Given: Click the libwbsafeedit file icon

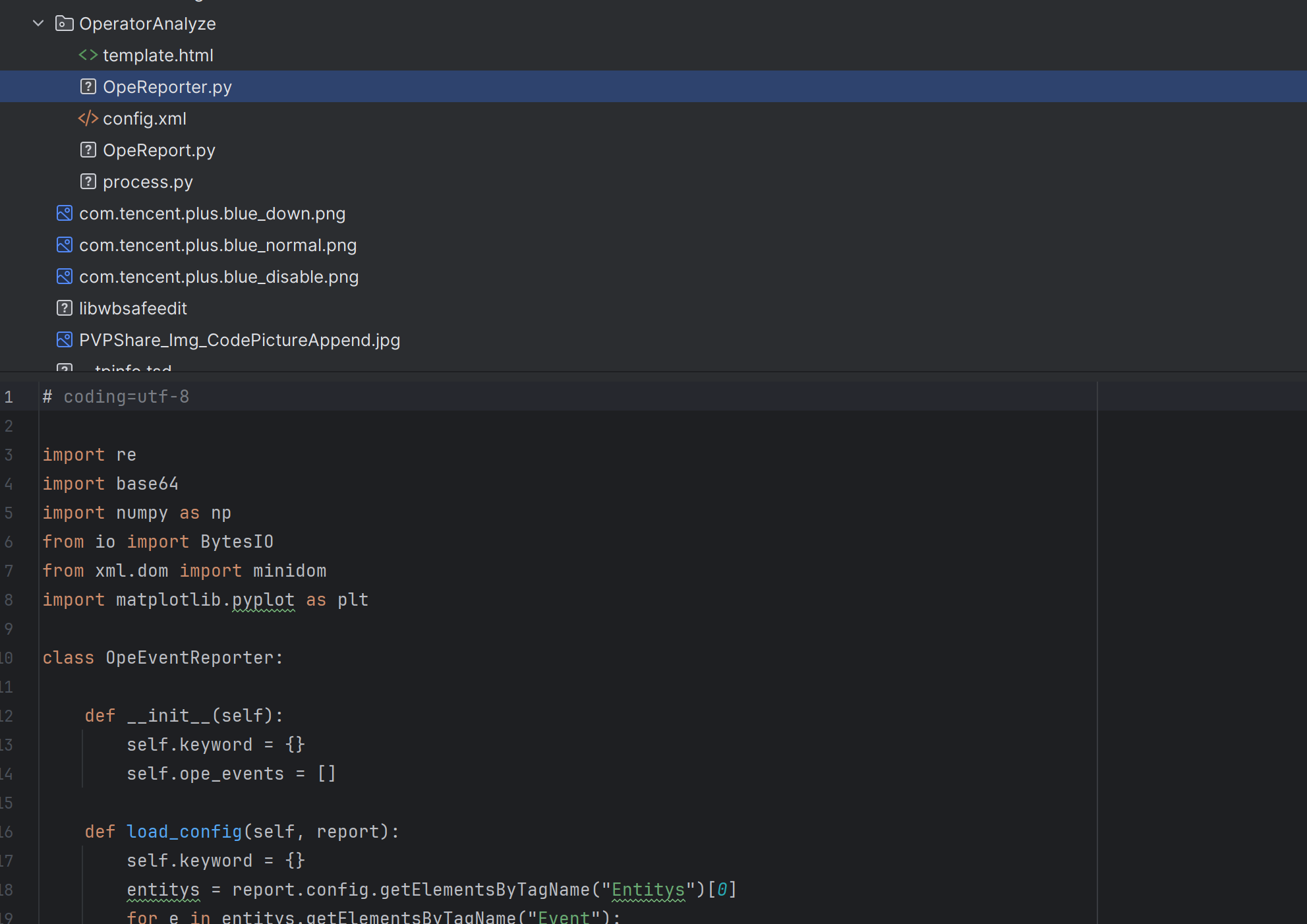Looking at the screenshot, I should coord(65,308).
